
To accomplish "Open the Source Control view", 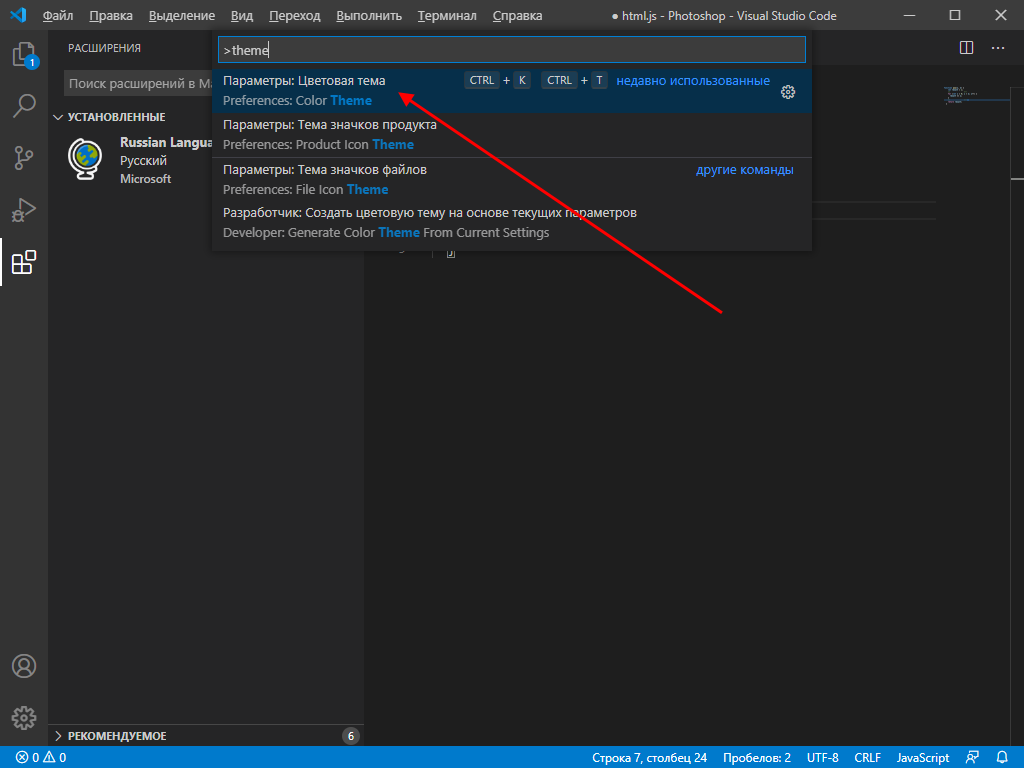I will [24, 158].
